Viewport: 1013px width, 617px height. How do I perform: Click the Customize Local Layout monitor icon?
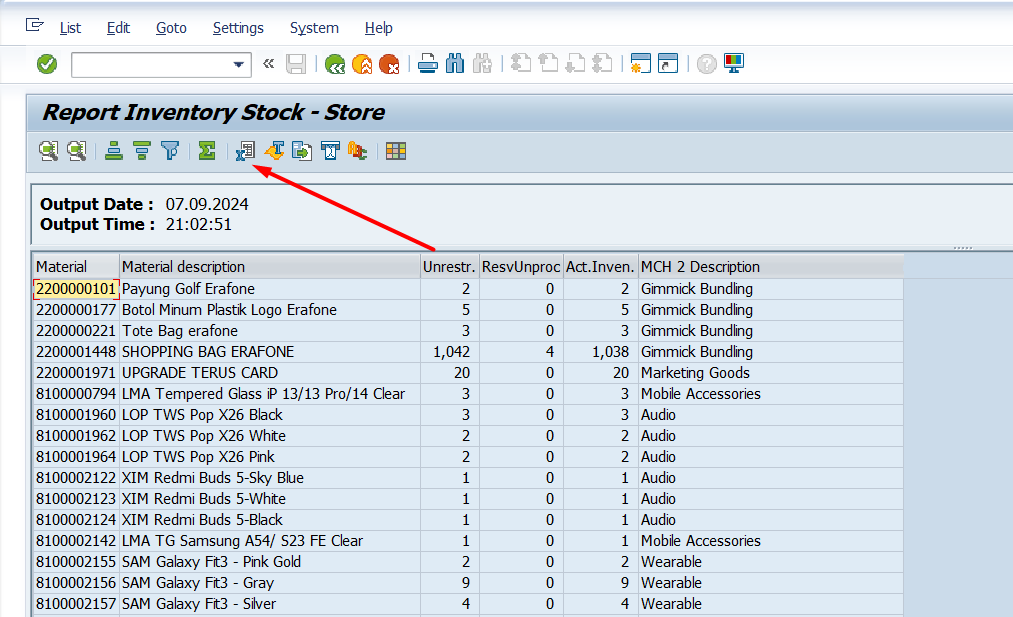[735, 64]
